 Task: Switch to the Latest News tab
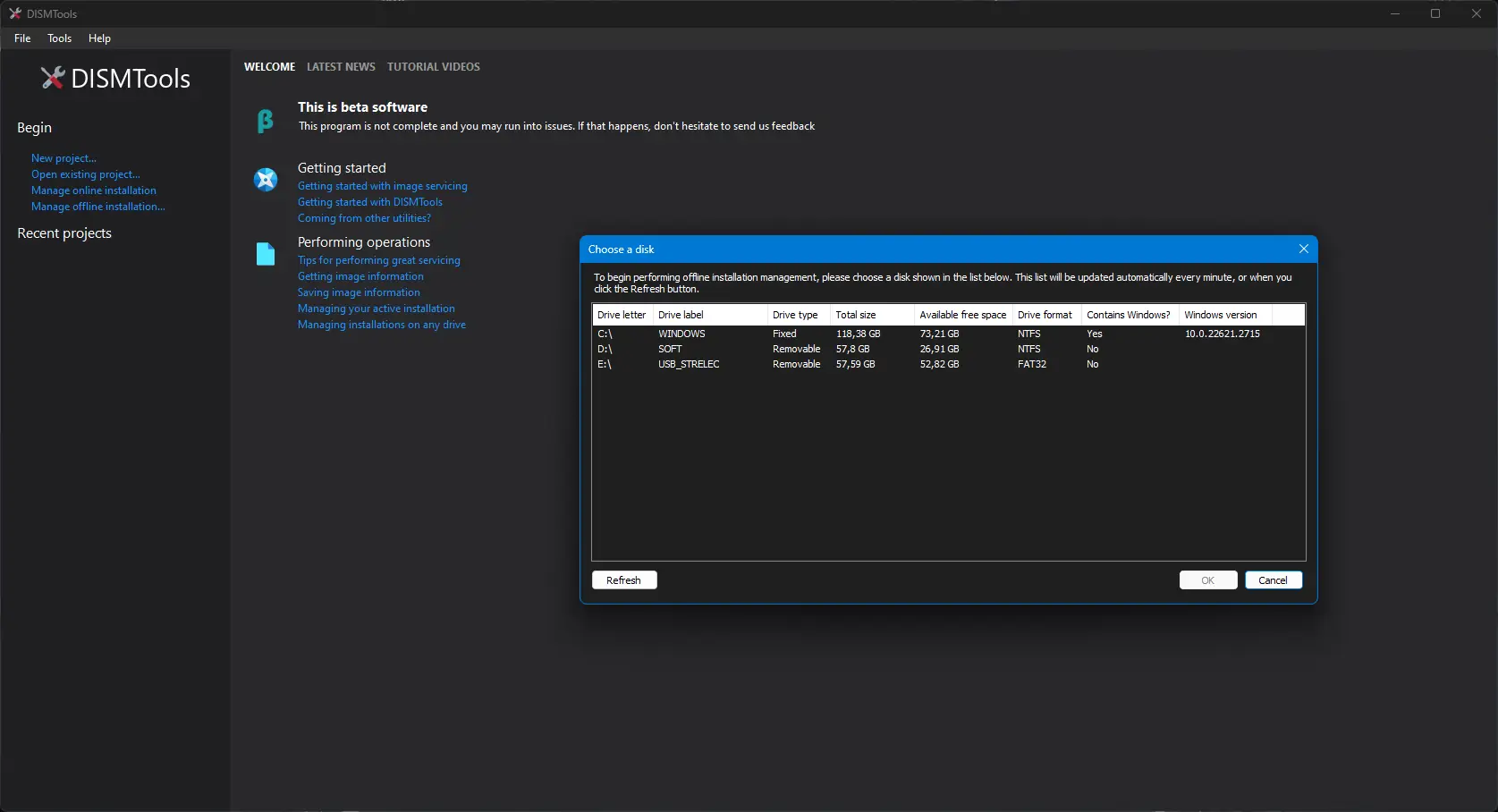[x=341, y=67]
